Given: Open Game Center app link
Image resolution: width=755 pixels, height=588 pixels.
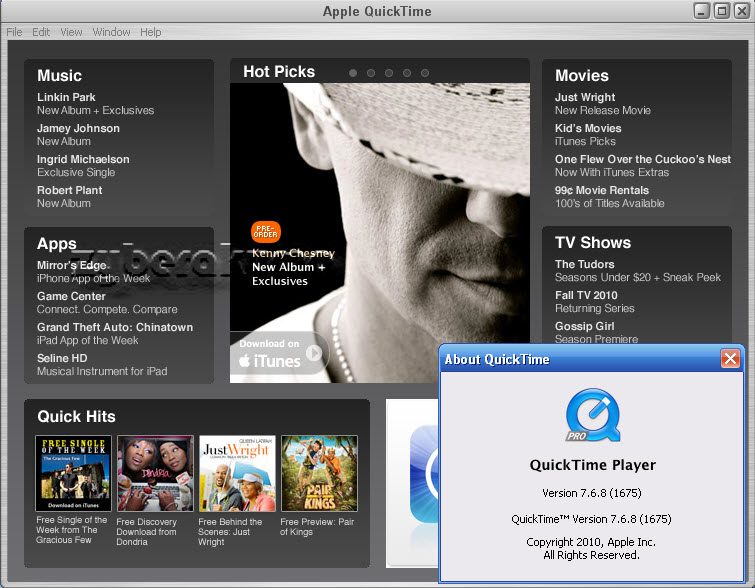Looking at the screenshot, I should click(107, 302).
